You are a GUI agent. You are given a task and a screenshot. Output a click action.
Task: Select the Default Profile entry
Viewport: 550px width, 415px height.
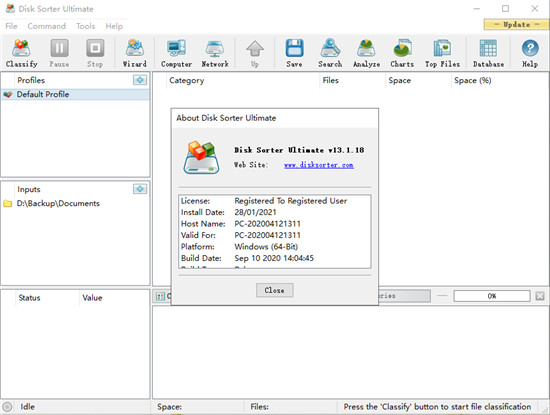[75, 94]
